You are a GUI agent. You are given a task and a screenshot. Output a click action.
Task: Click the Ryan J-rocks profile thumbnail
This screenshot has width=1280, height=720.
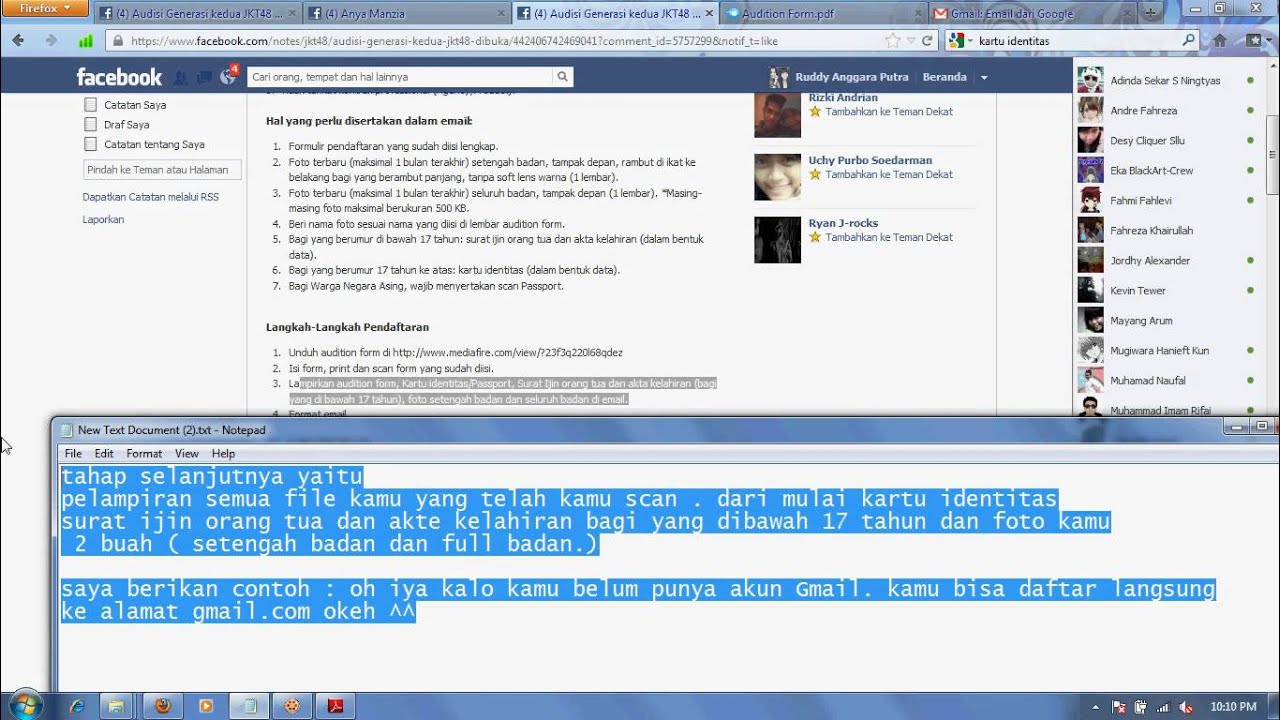[777, 240]
